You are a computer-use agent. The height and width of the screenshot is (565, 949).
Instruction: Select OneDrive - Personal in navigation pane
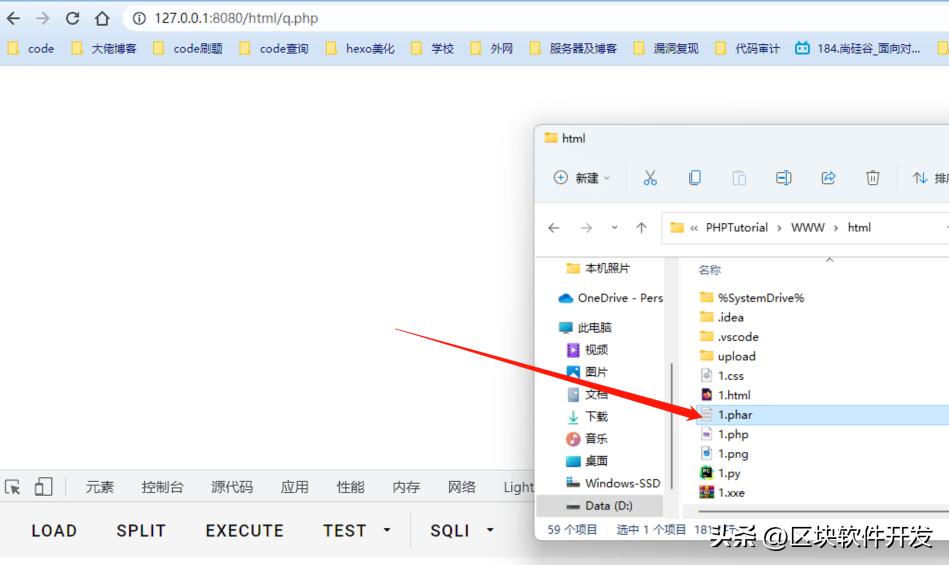coord(610,298)
